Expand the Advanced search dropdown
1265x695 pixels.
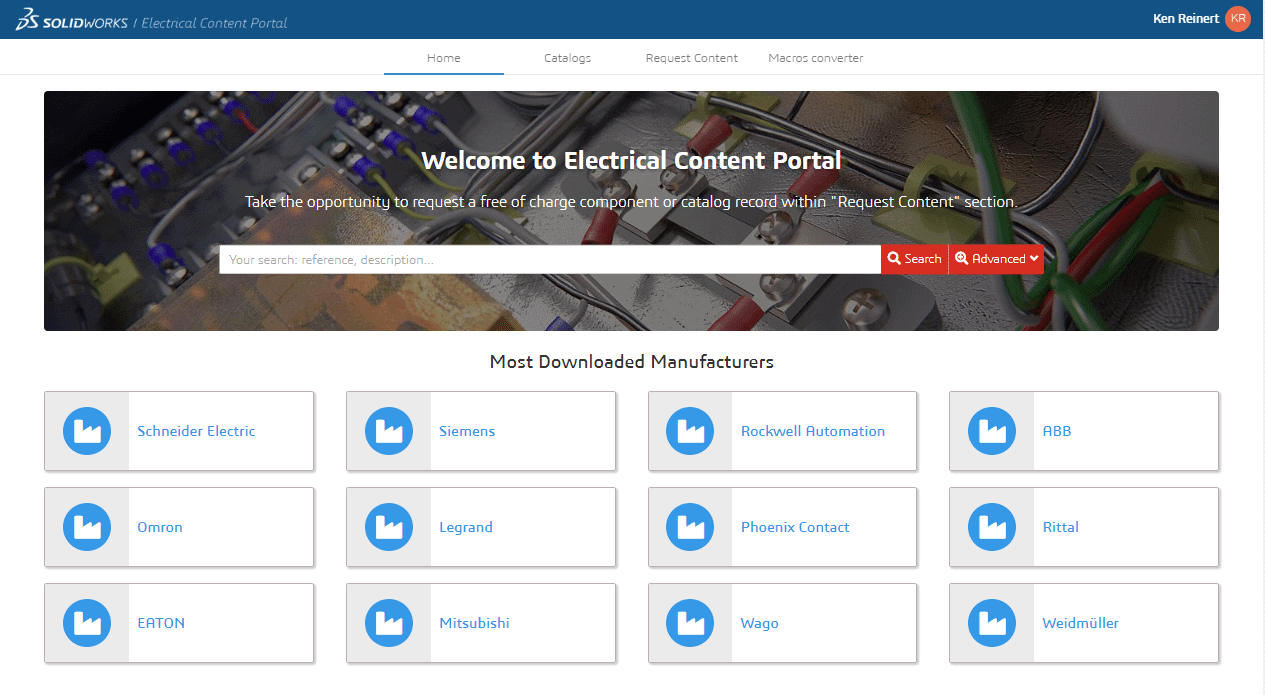click(x=997, y=259)
